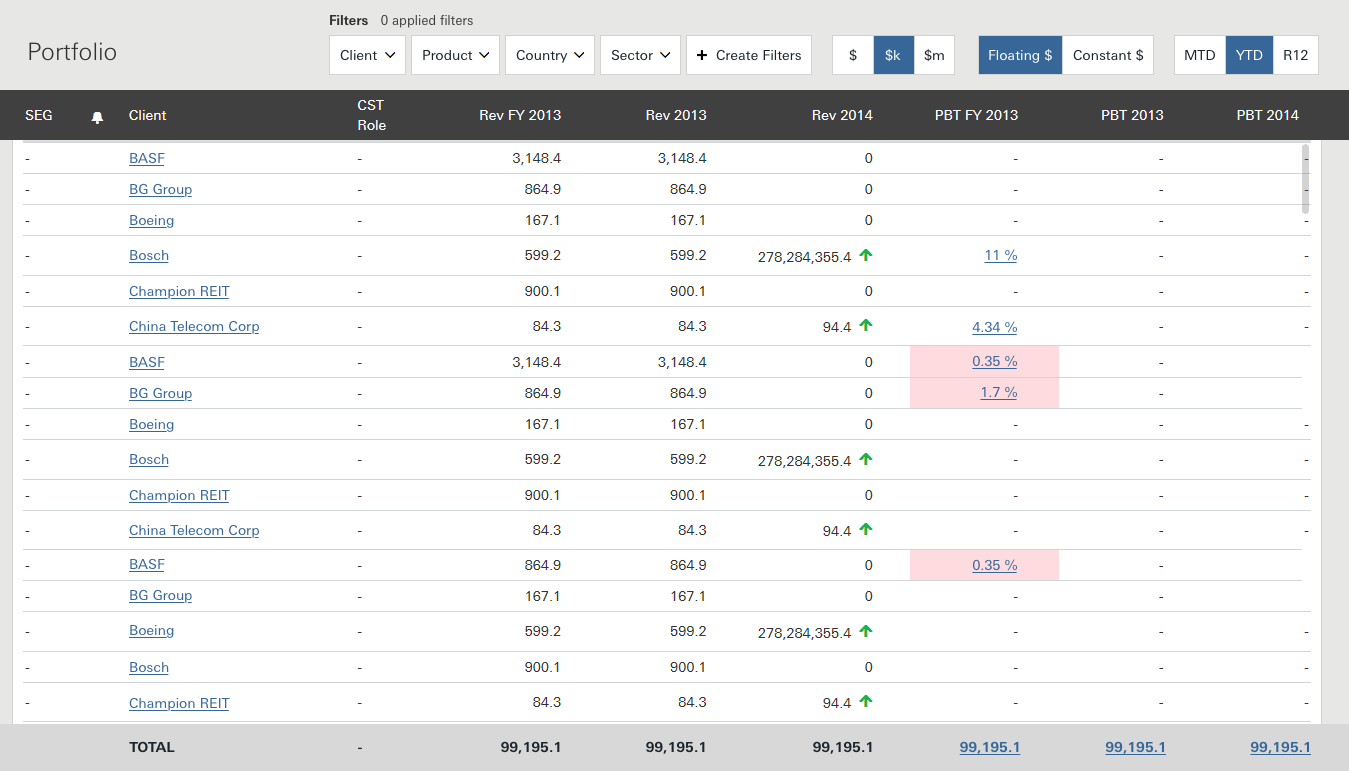Click the '0 applied filters' text

427,20
